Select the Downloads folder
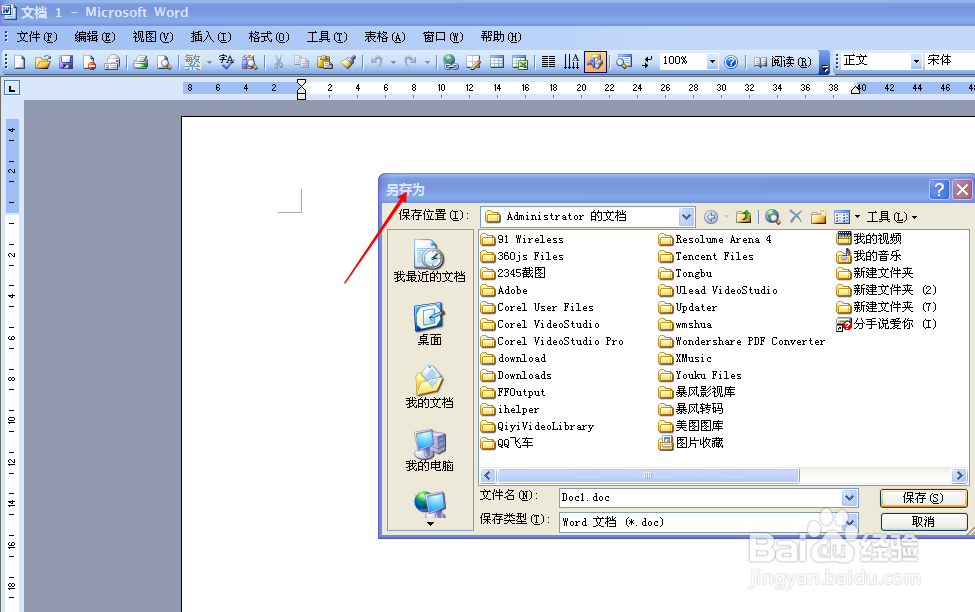 pos(516,375)
